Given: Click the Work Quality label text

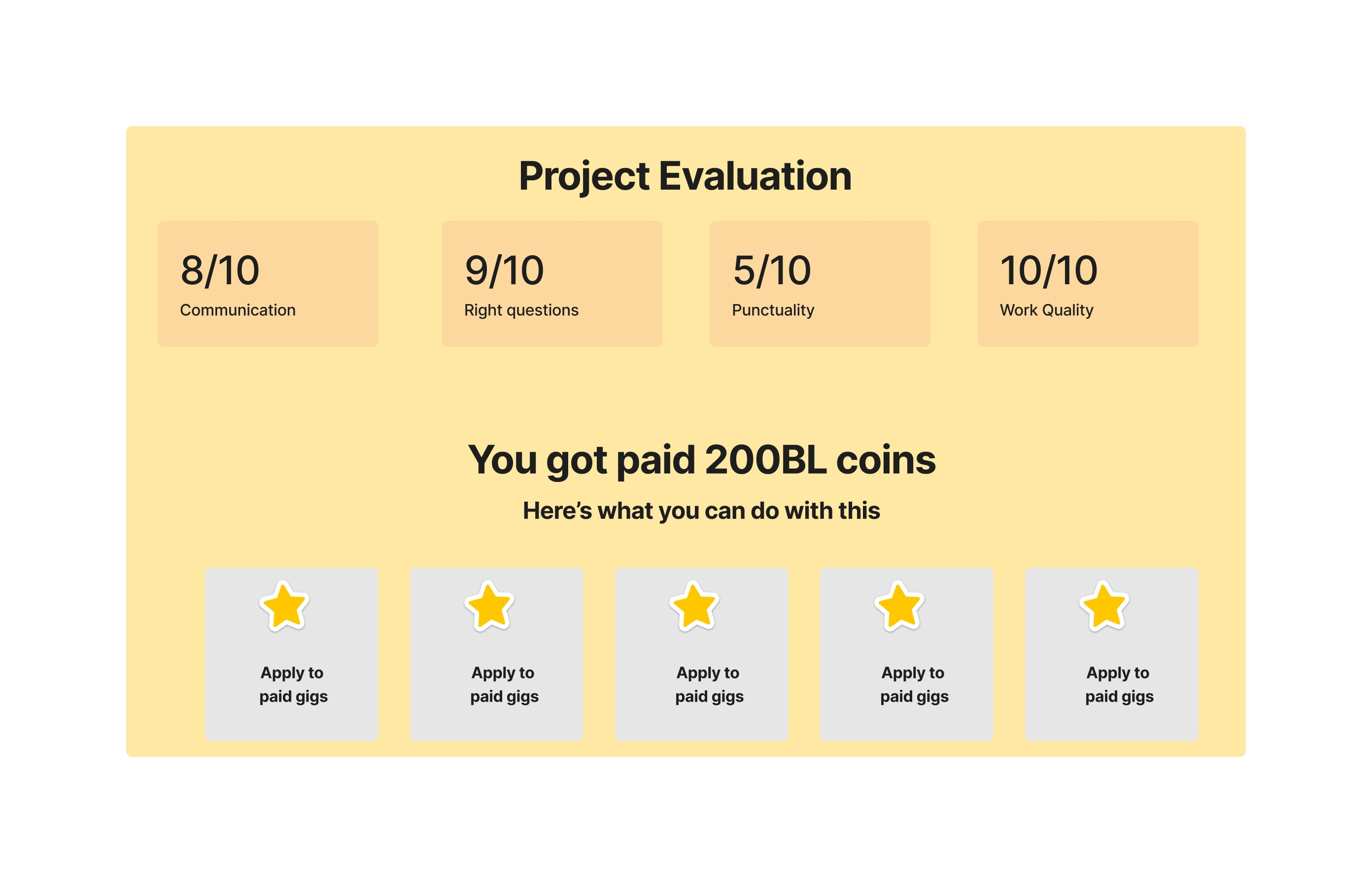Looking at the screenshot, I should (x=1046, y=310).
